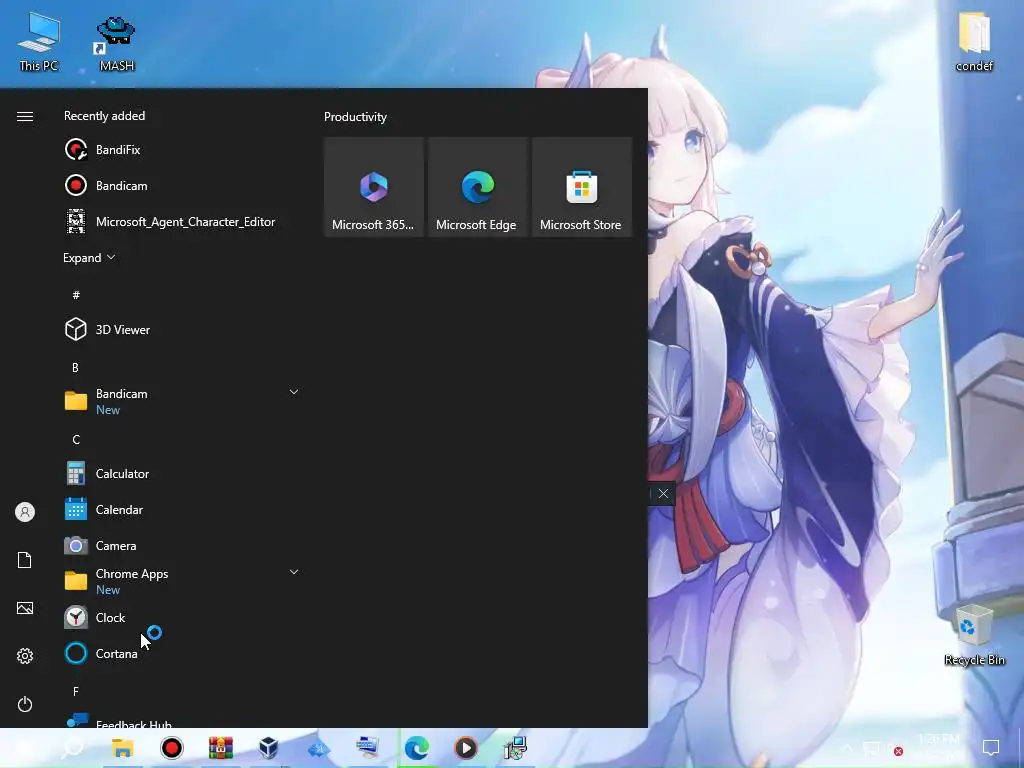
Task: Click the taskbar Search magnifier icon
Action: click(72, 748)
